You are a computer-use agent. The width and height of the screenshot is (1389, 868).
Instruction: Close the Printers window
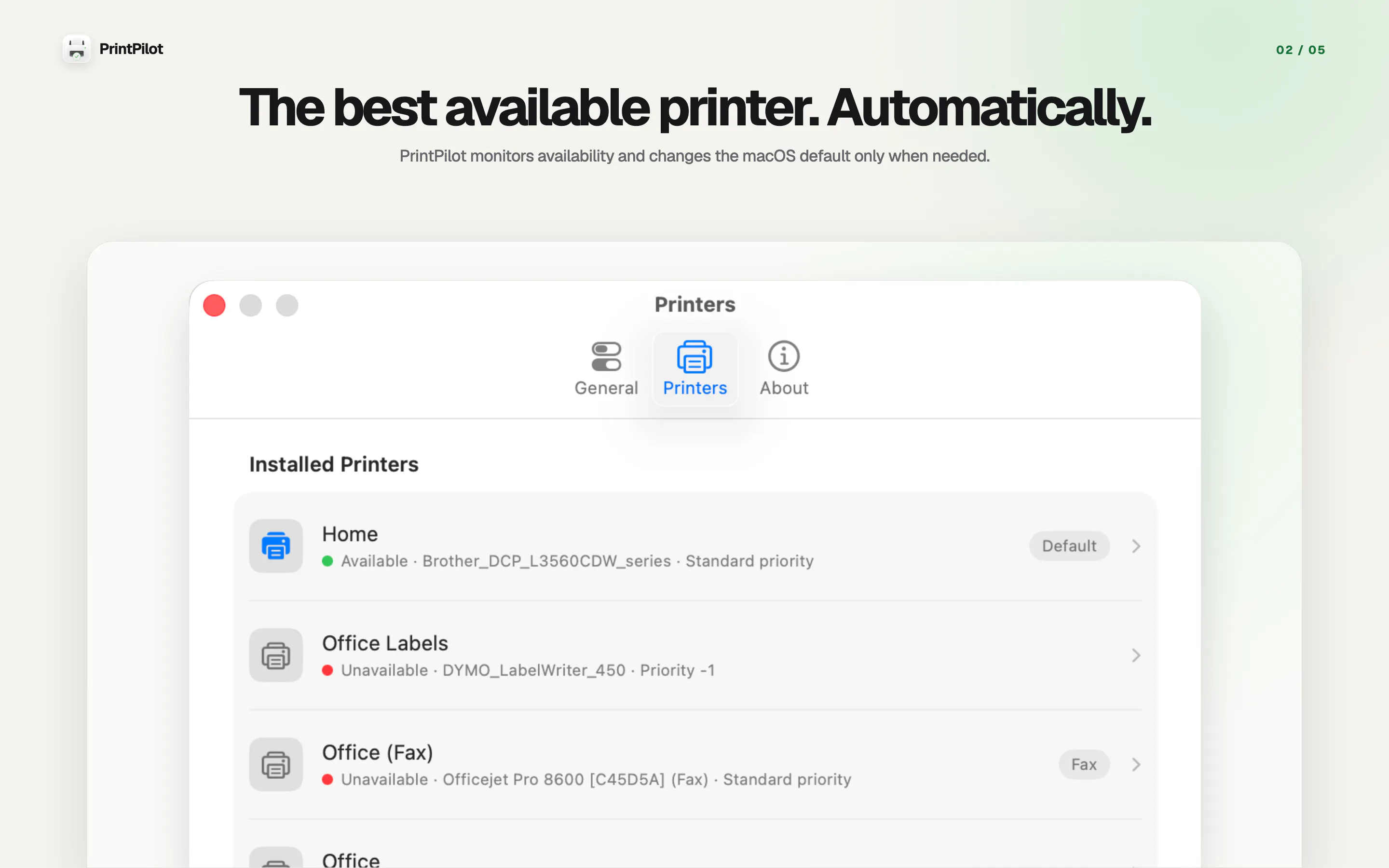tap(214, 305)
